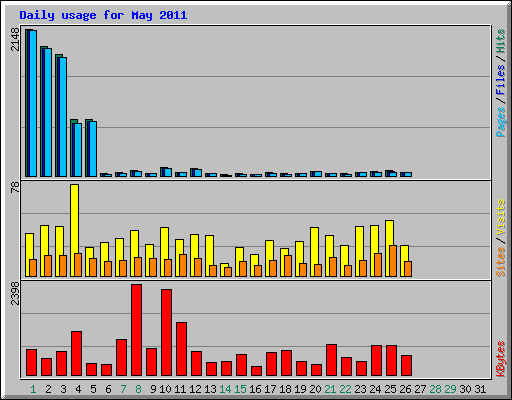Click the 'Visits' legend label

pos(500,218)
